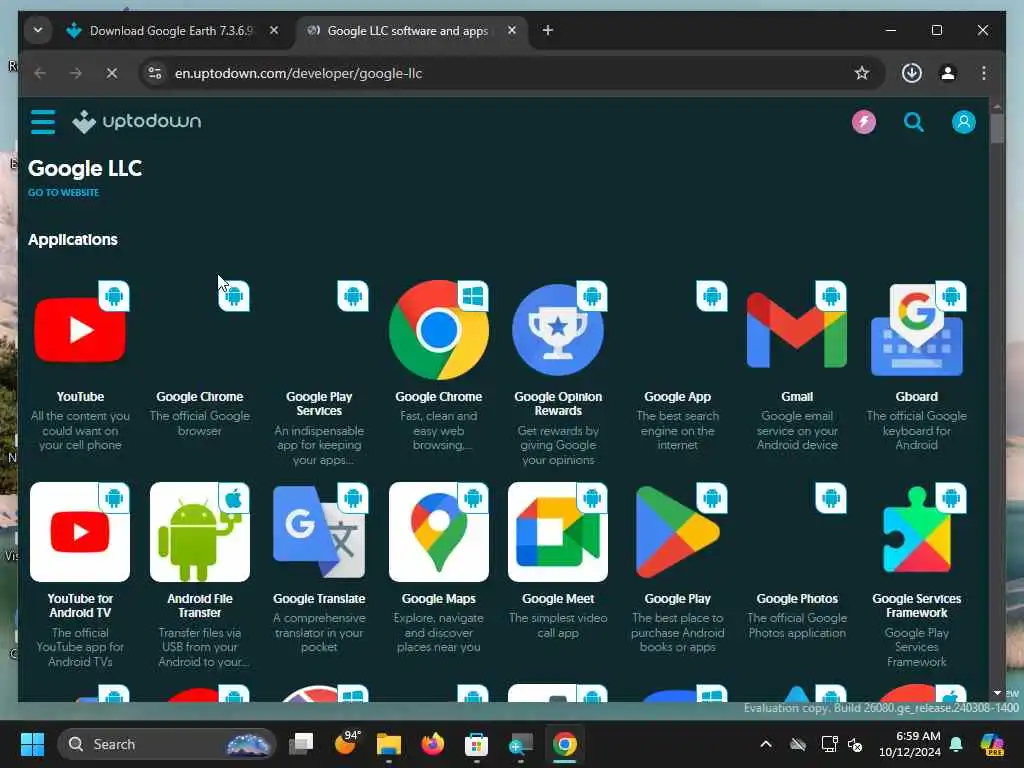Open the YouTube for Android TV icon
The image size is (1024, 768).
coord(80,532)
